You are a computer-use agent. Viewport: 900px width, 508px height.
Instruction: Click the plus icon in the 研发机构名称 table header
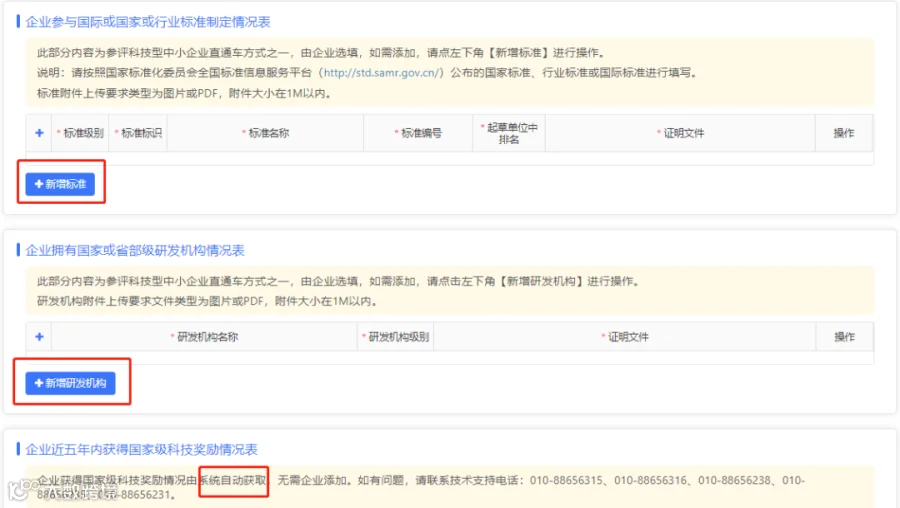pos(39,337)
